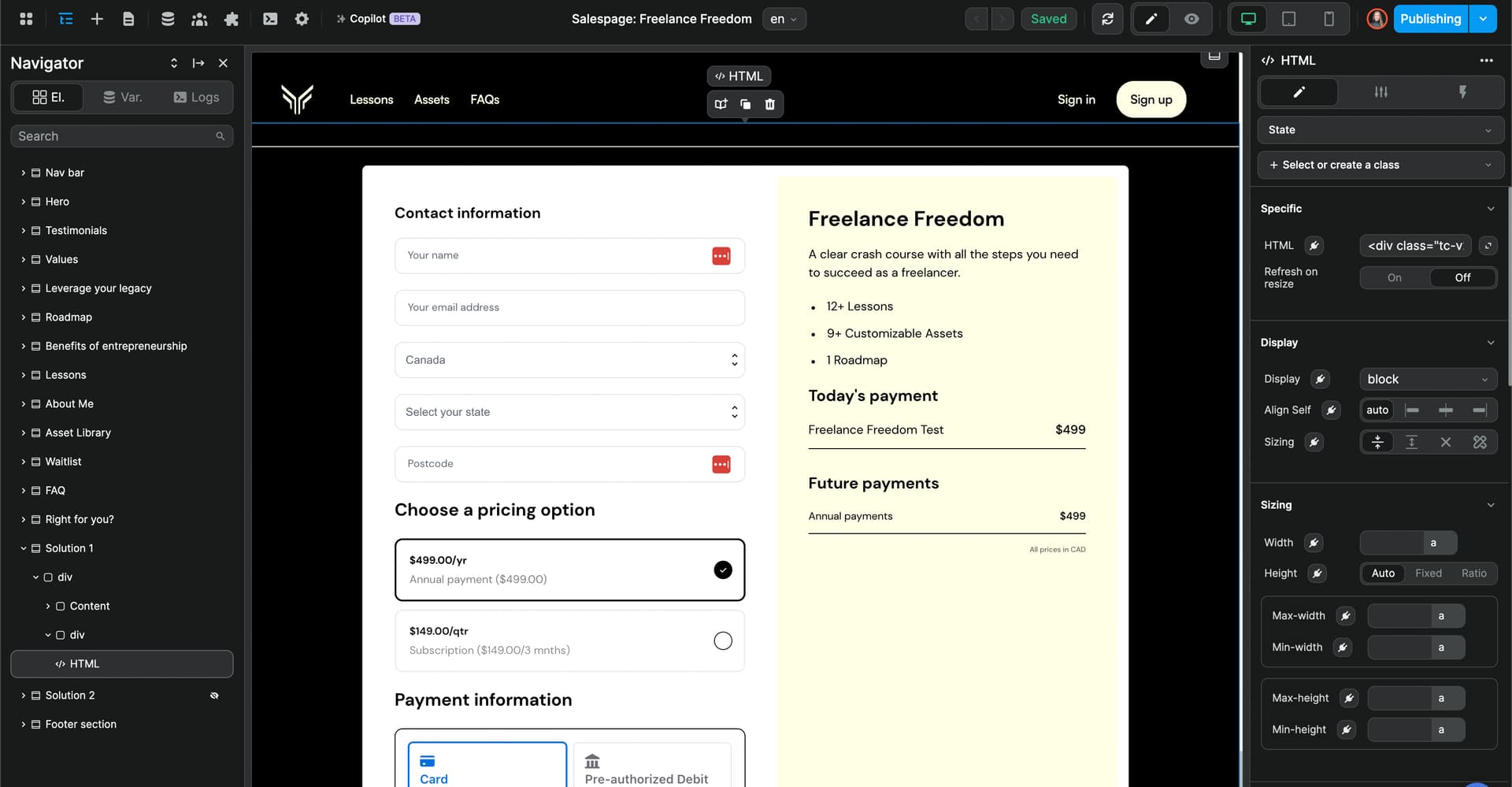This screenshot has width=1512, height=787.
Task: Collapse the Solution 1 tree item
Action: point(24,548)
